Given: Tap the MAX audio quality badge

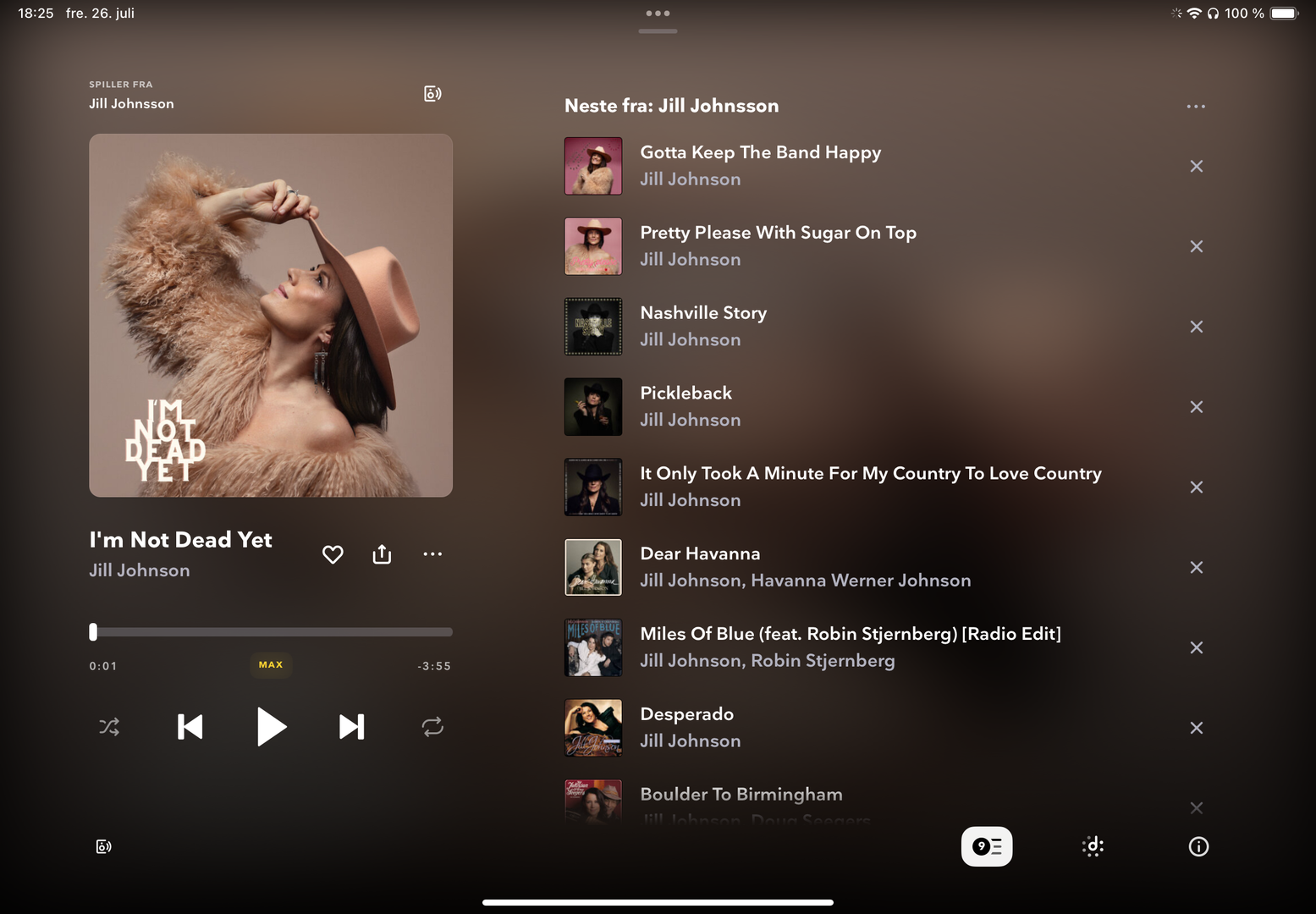Looking at the screenshot, I should [271, 665].
